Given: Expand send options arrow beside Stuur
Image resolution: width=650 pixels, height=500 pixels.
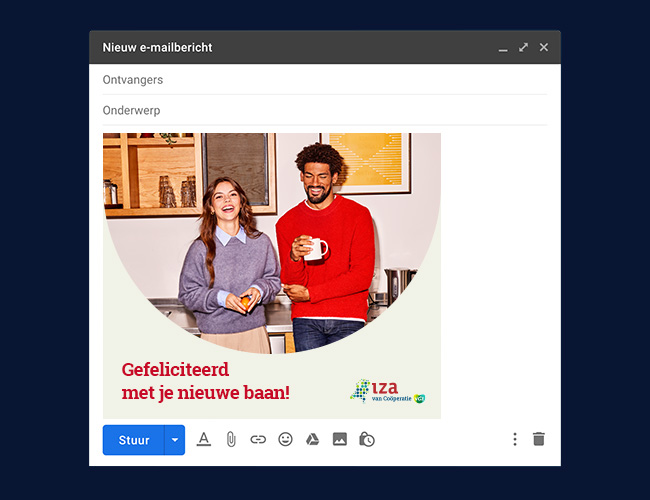Looking at the screenshot, I should tap(175, 440).
